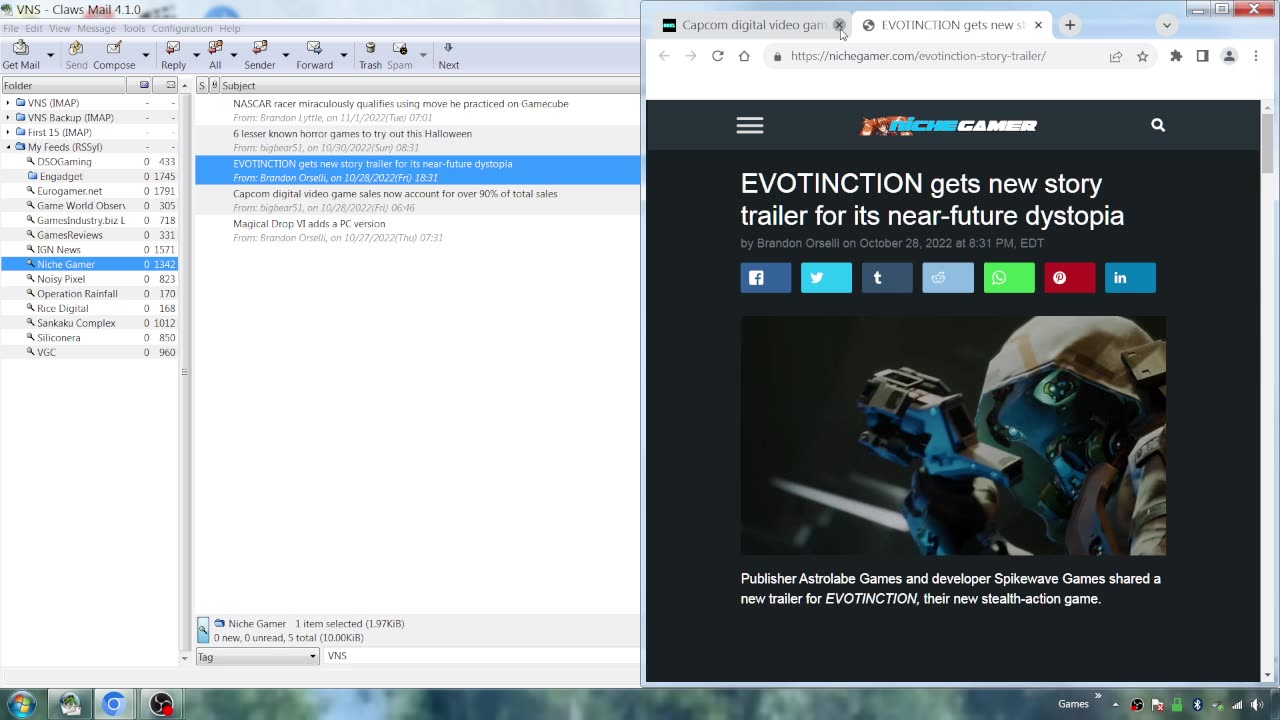Image resolution: width=1280 pixels, height=720 pixels.
Task: Open the Magical Drop VI message
Action: click(417, 230)
